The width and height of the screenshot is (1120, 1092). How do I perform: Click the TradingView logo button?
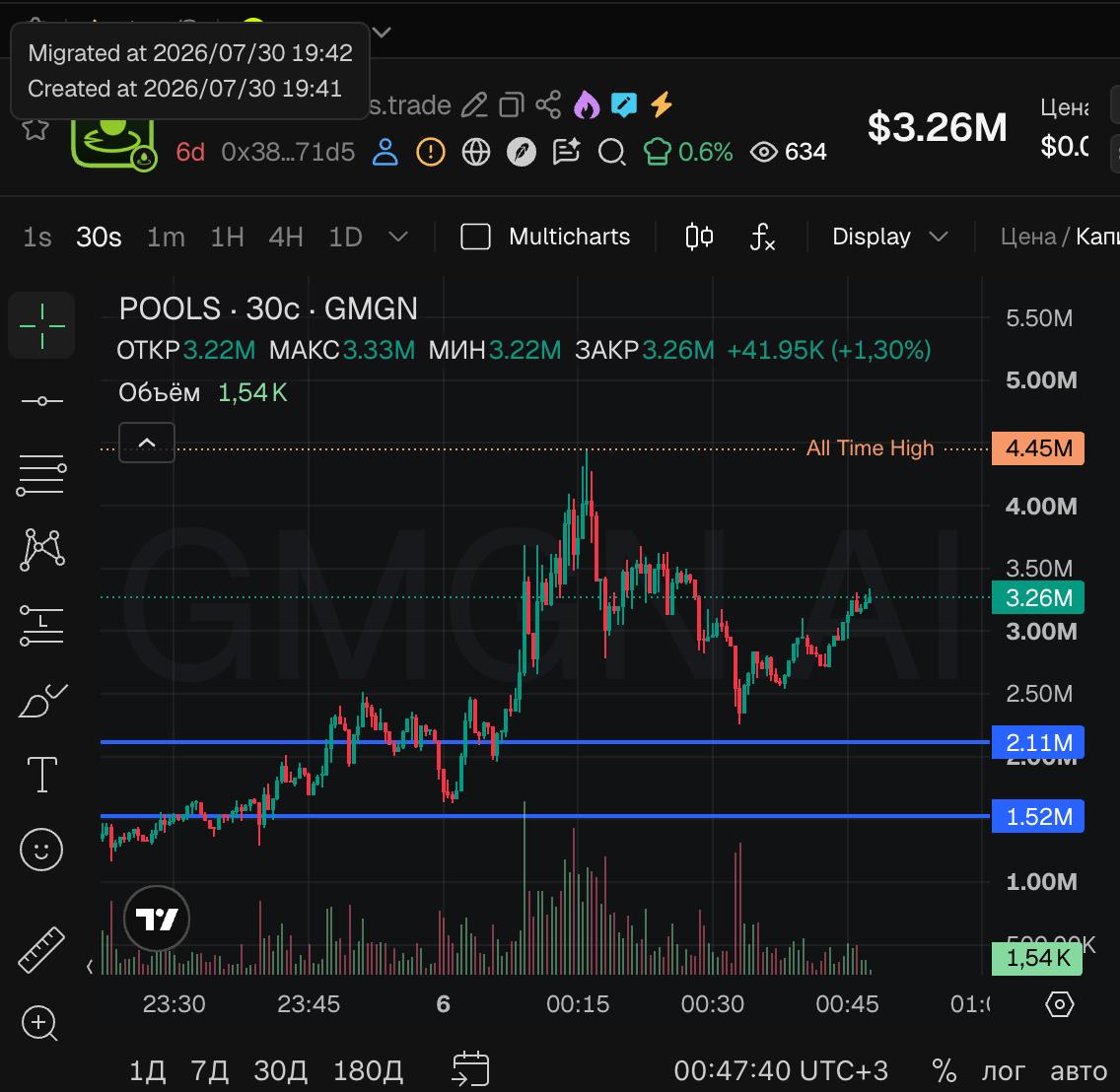tap(157, 919)
